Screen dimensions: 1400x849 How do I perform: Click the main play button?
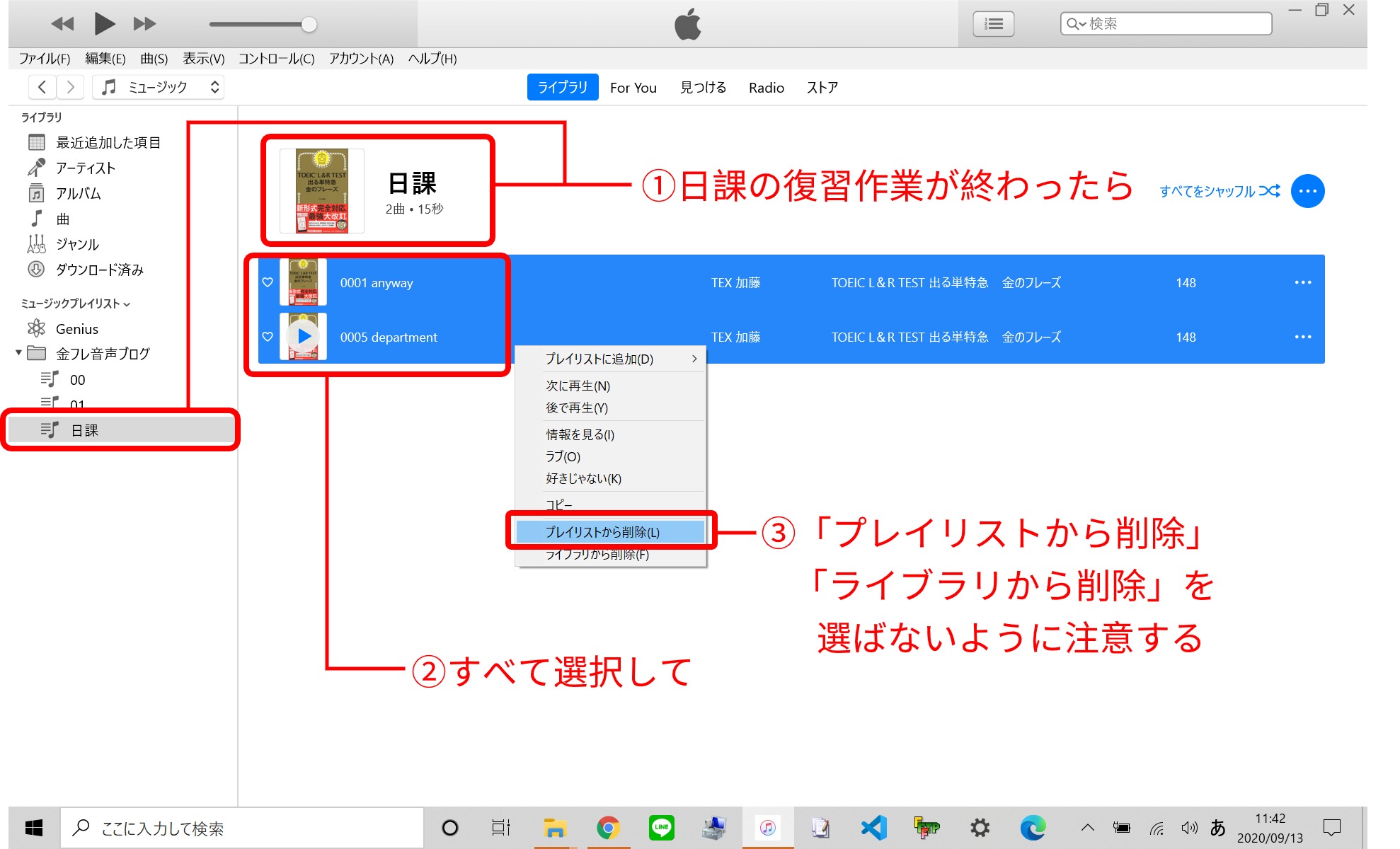point(104,24)
